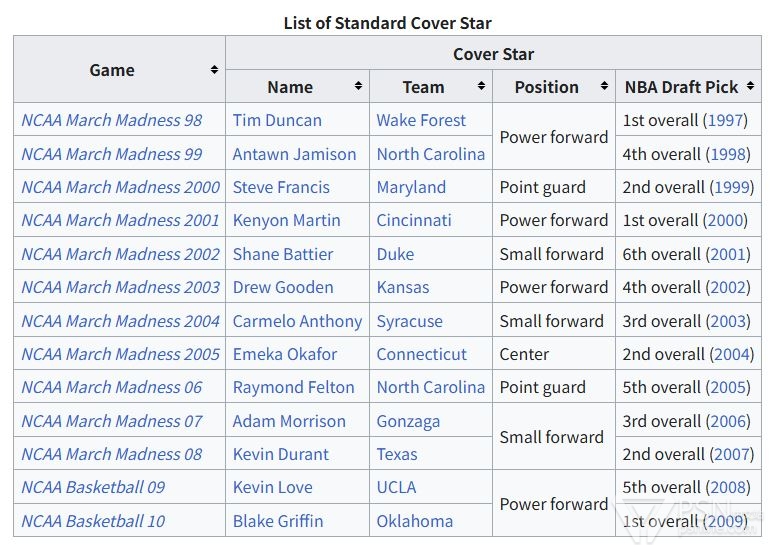This screenshot has width=775, height=556.
Task: Visit the Carmelo Anthony page
Action: [298, 321]
